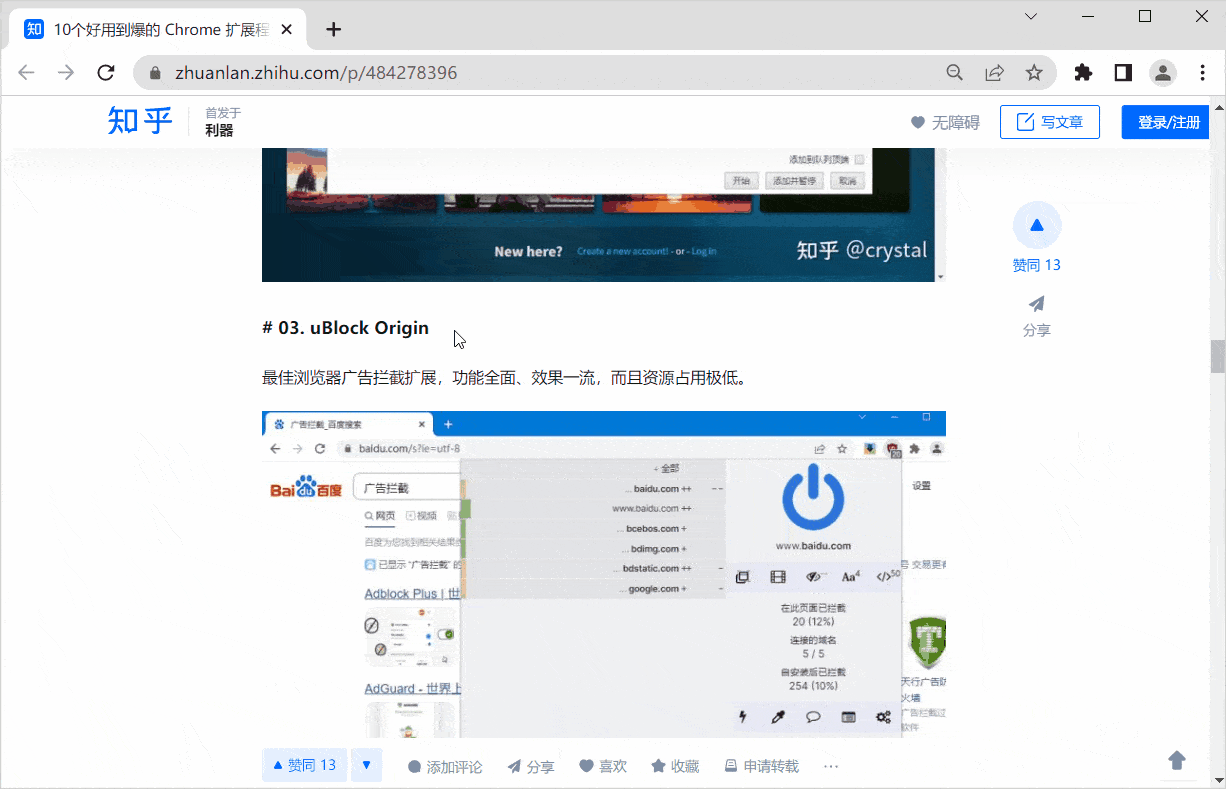Click the 登录/注册 button
Image resolution: width=1226 pixels, height=789 pixels.
(x=1168, y=122)
